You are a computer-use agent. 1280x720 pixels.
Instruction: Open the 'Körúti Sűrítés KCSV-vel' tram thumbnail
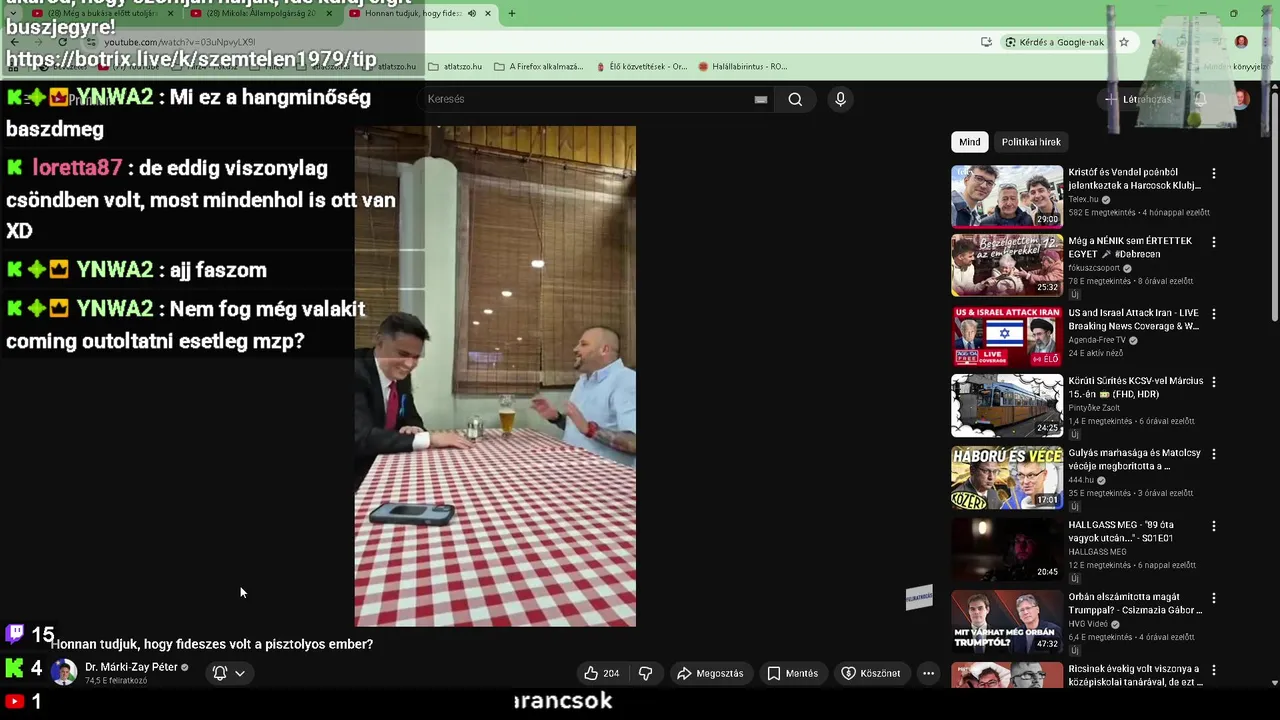point(1007,405)
